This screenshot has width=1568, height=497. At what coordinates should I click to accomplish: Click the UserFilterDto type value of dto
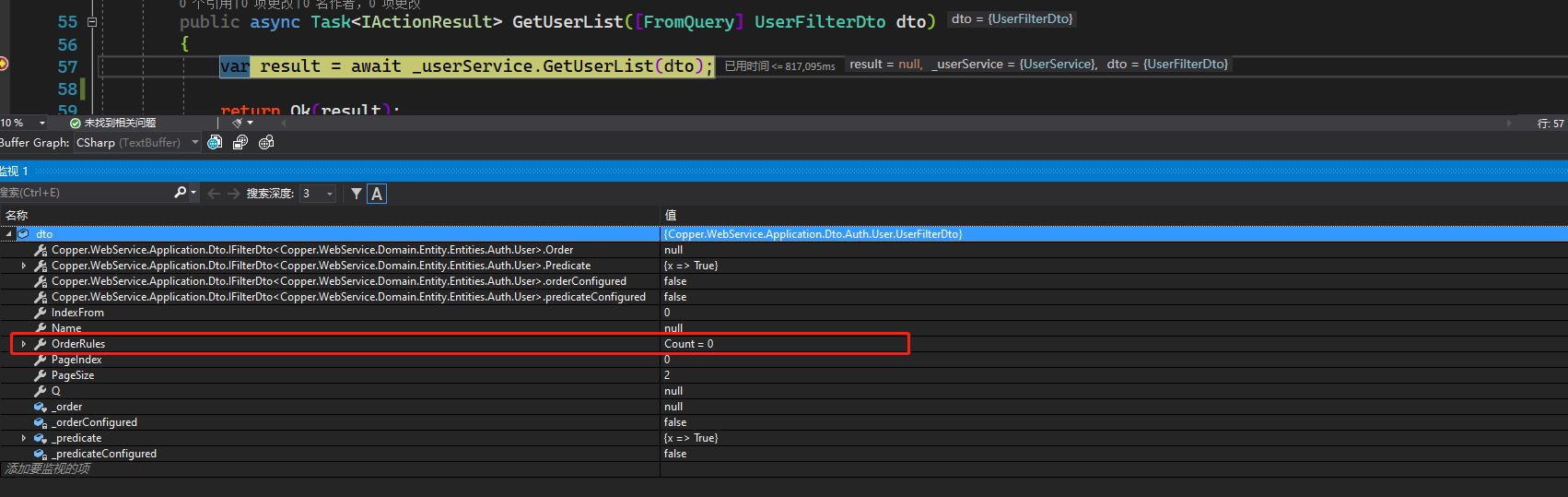point(813,234)
